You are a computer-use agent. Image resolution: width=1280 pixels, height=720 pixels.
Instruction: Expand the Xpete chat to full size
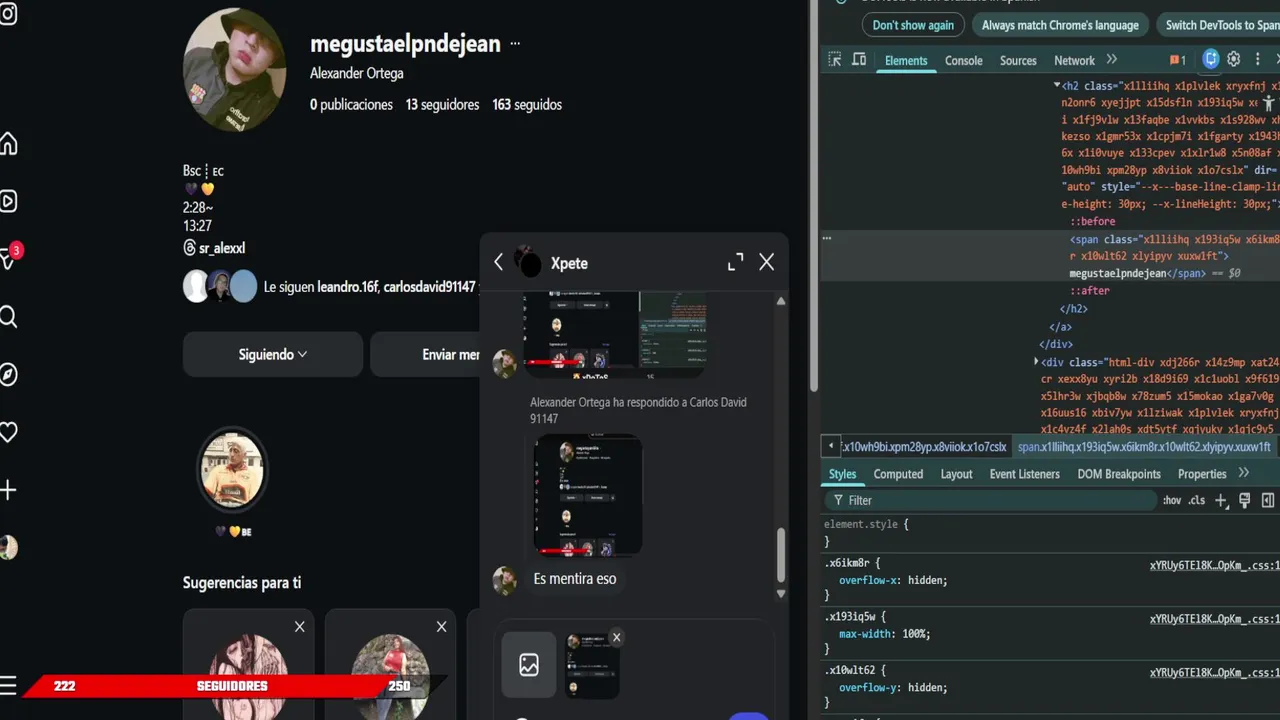[735, 262]
